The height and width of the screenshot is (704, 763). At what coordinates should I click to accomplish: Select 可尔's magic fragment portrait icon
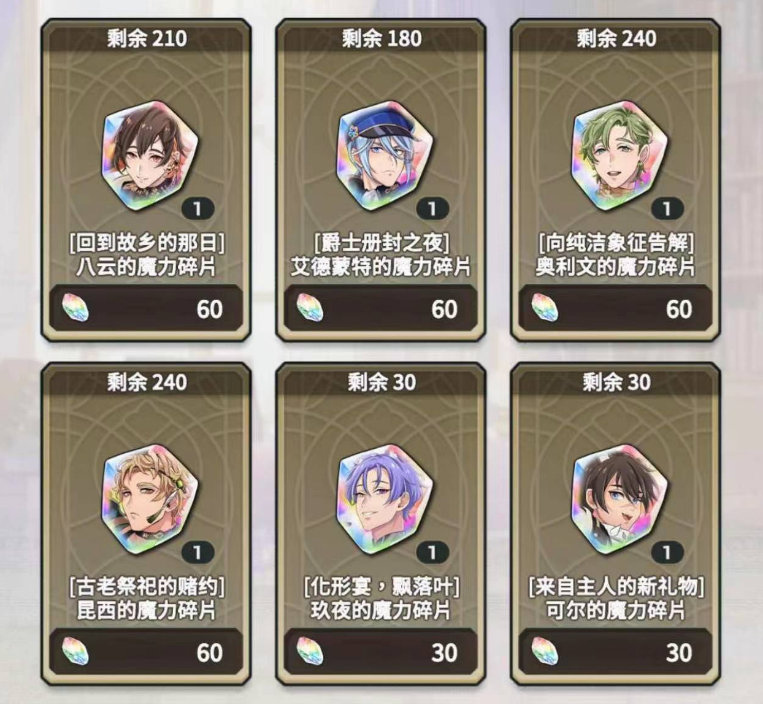[x=619, y=500]
